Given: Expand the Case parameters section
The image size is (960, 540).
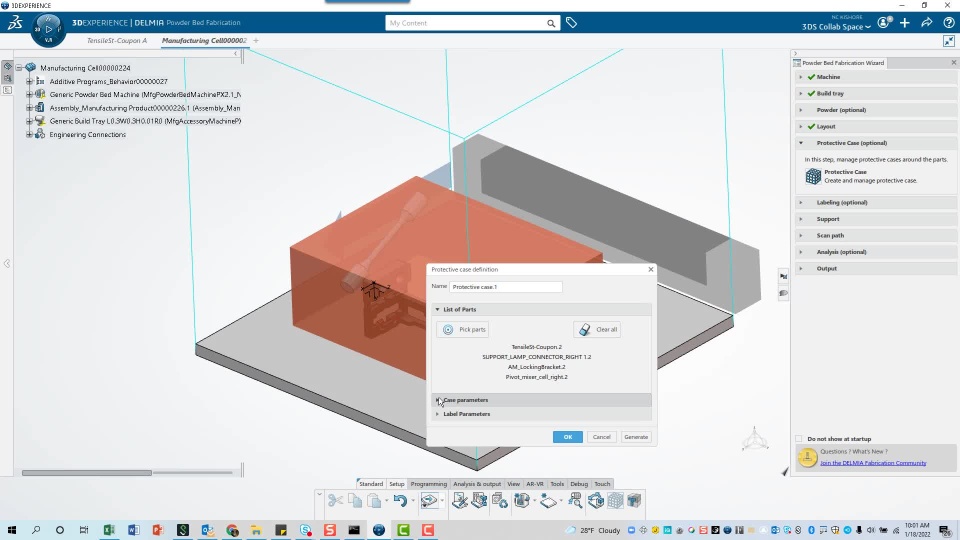Looking at the screenshot, I should click(437, 400).
